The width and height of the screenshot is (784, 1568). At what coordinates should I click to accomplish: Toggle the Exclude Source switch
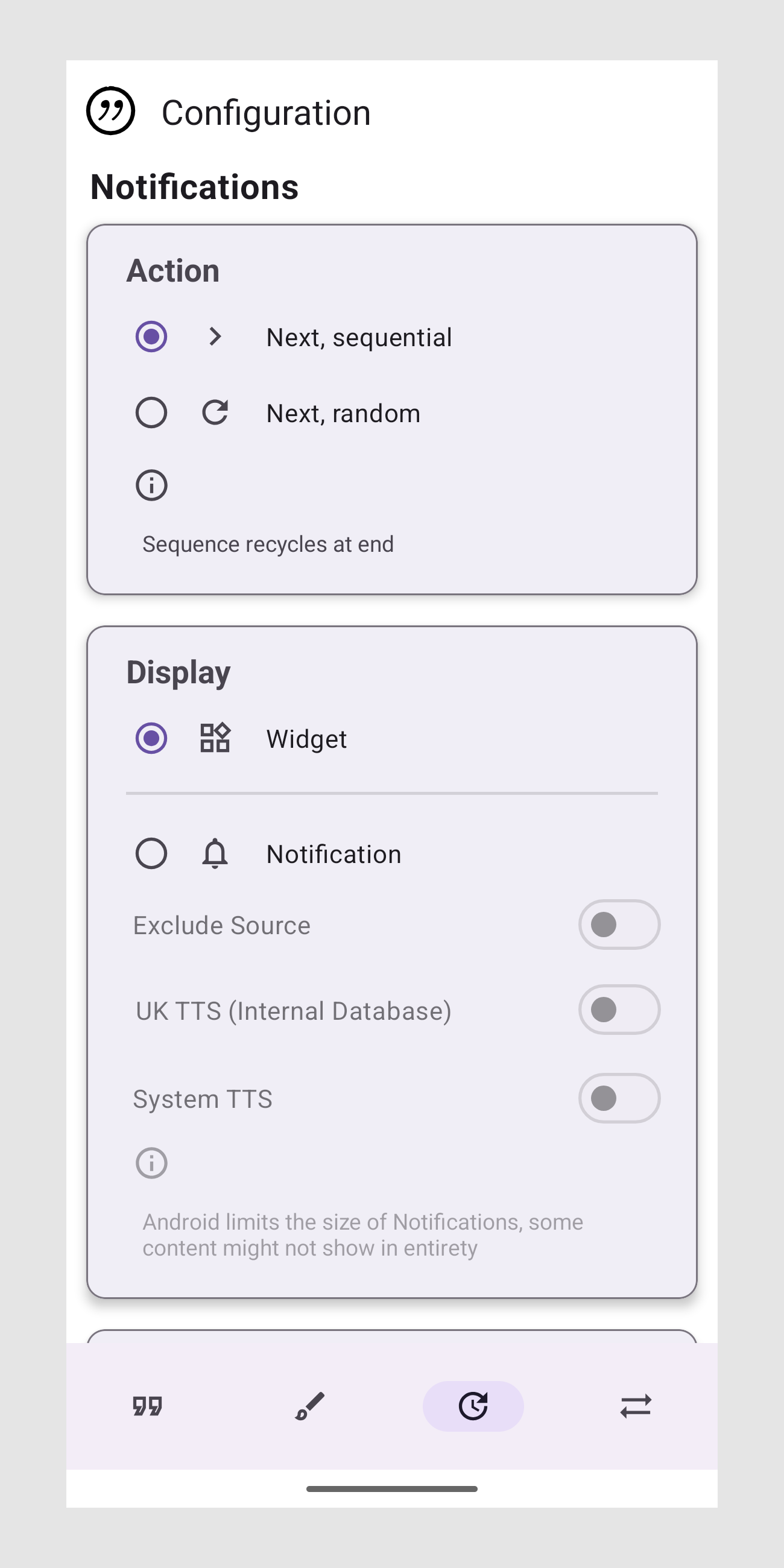click(x=619, y=925)
